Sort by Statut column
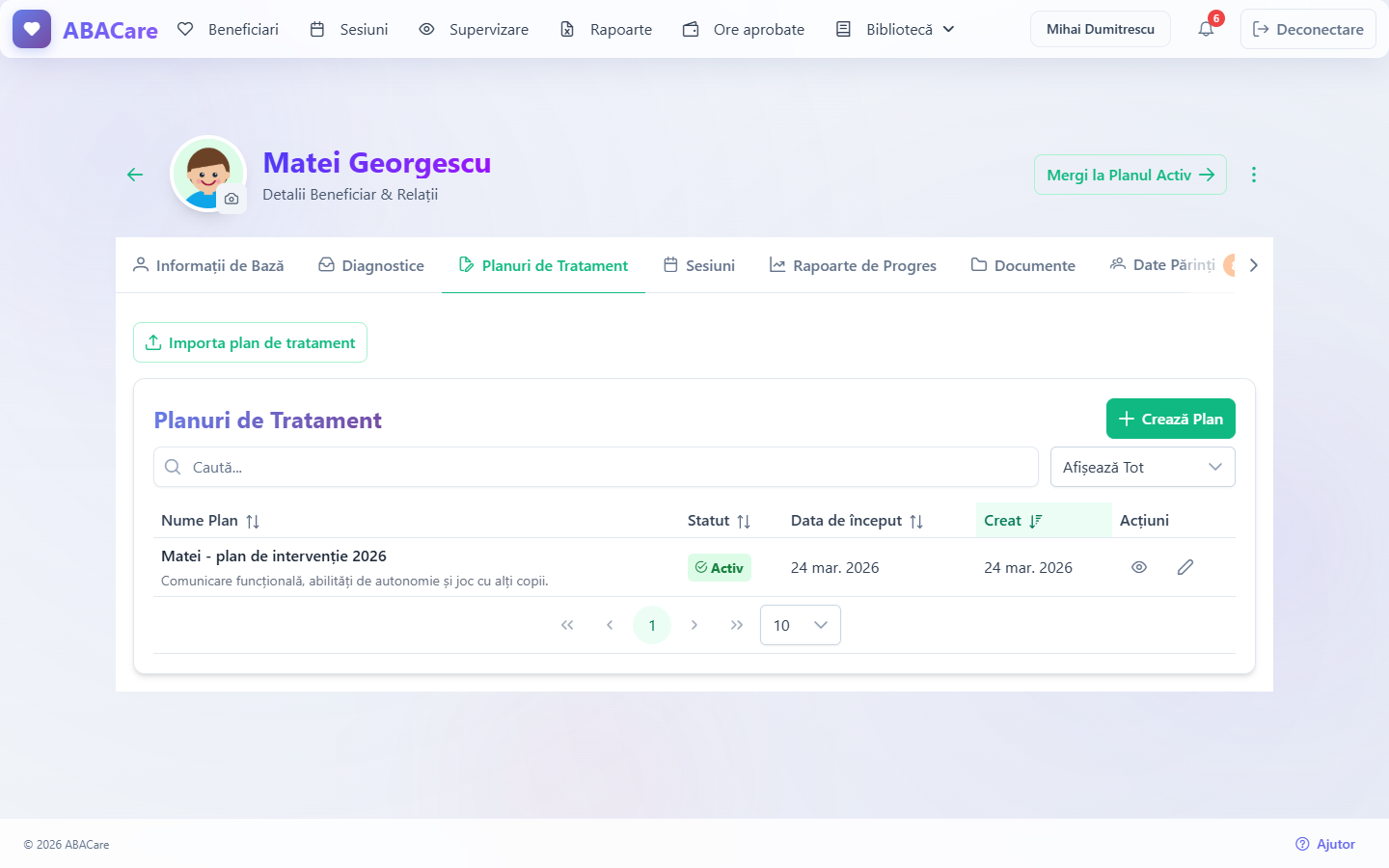Image resolution: width=1389 pixels, height=868 pixels. pyautogui.click(x=719, y=521)
